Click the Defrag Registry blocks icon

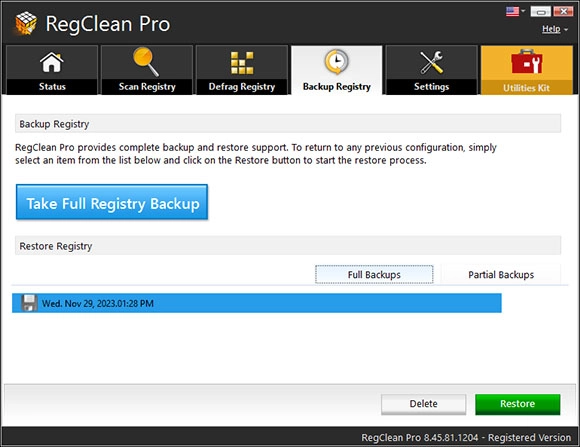point(242,63)
